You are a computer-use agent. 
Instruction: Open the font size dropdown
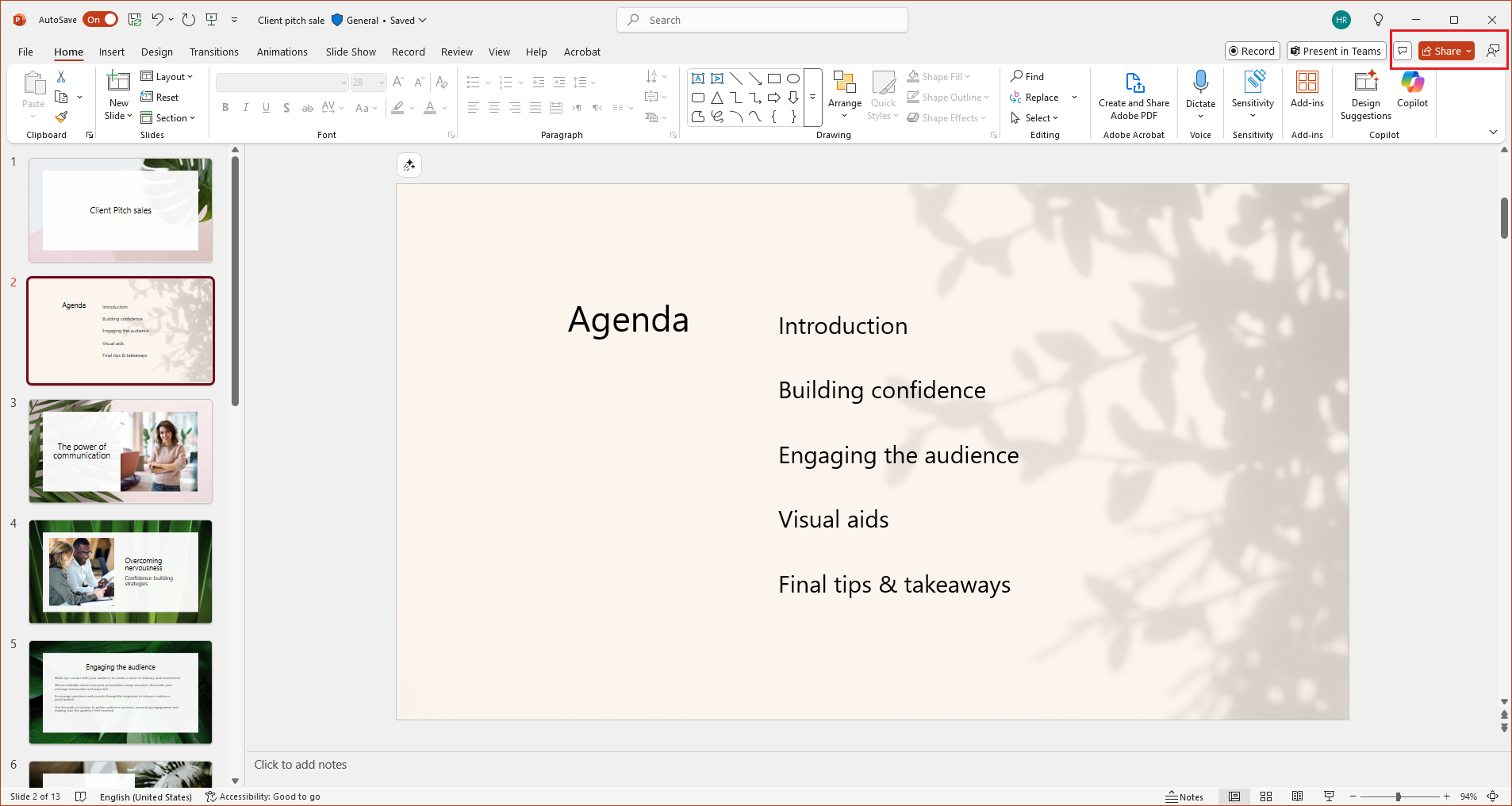pos(382,83)
